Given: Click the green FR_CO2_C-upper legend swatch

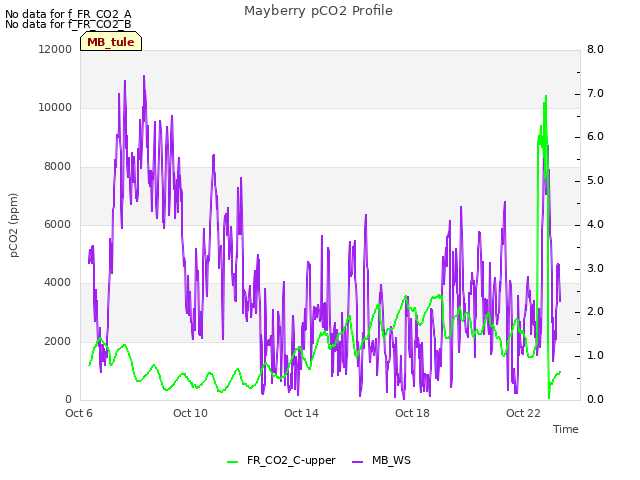Looking at the screenshot, I should coord(232,462).
